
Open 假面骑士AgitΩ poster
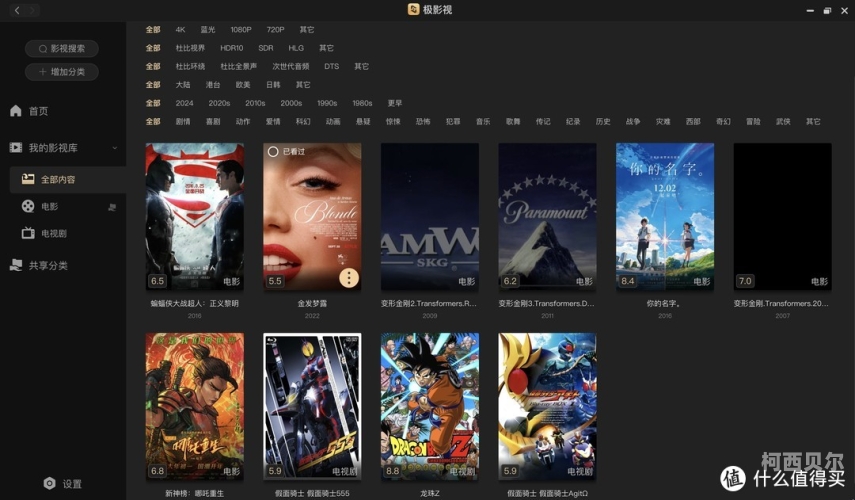point(547,406)
